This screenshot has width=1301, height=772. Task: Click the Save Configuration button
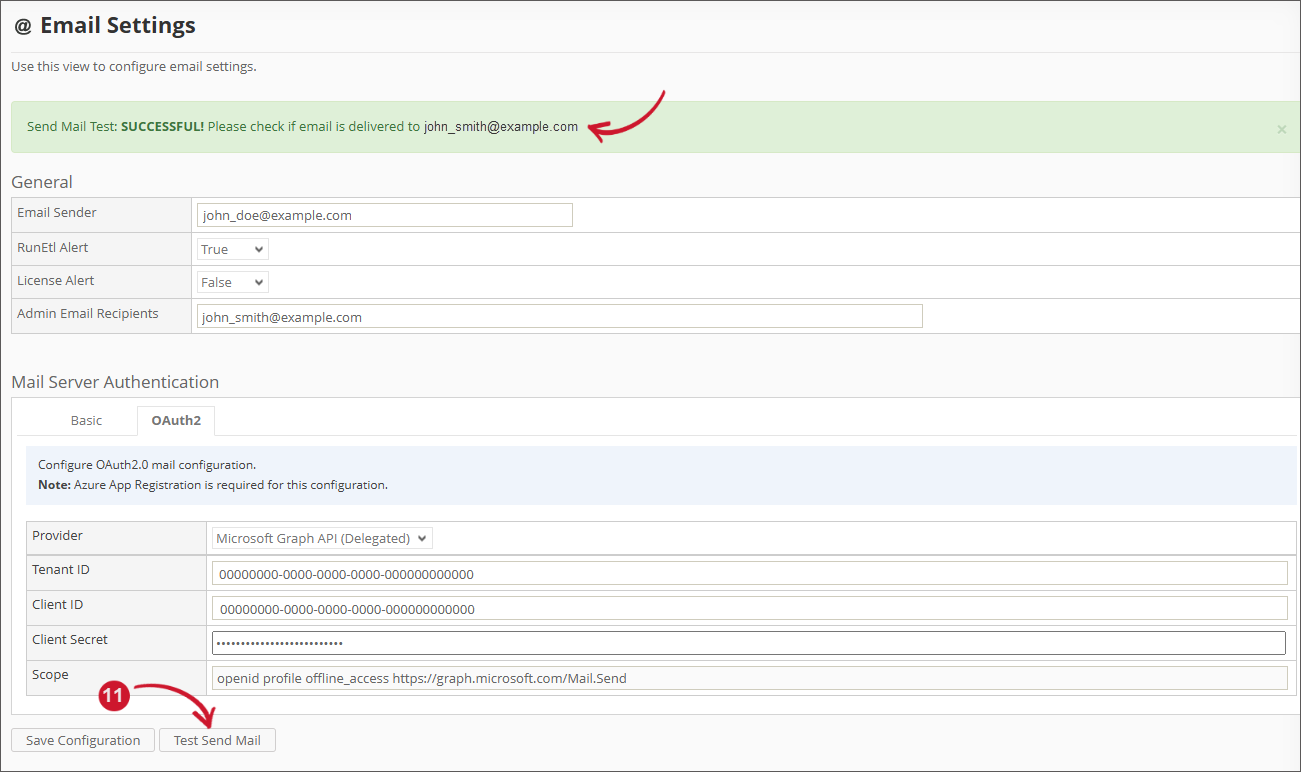point(82,739)
